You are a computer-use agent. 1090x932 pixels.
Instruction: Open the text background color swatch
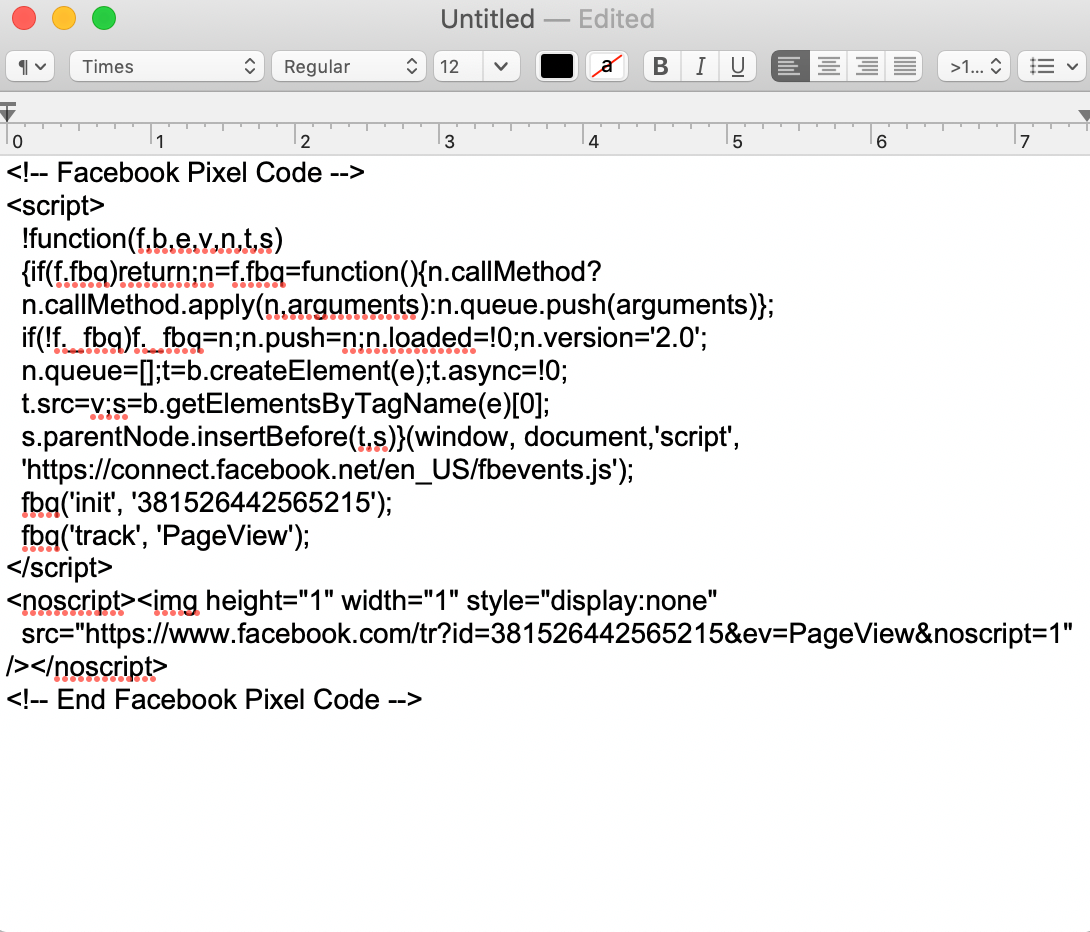(x=607, y=67)
